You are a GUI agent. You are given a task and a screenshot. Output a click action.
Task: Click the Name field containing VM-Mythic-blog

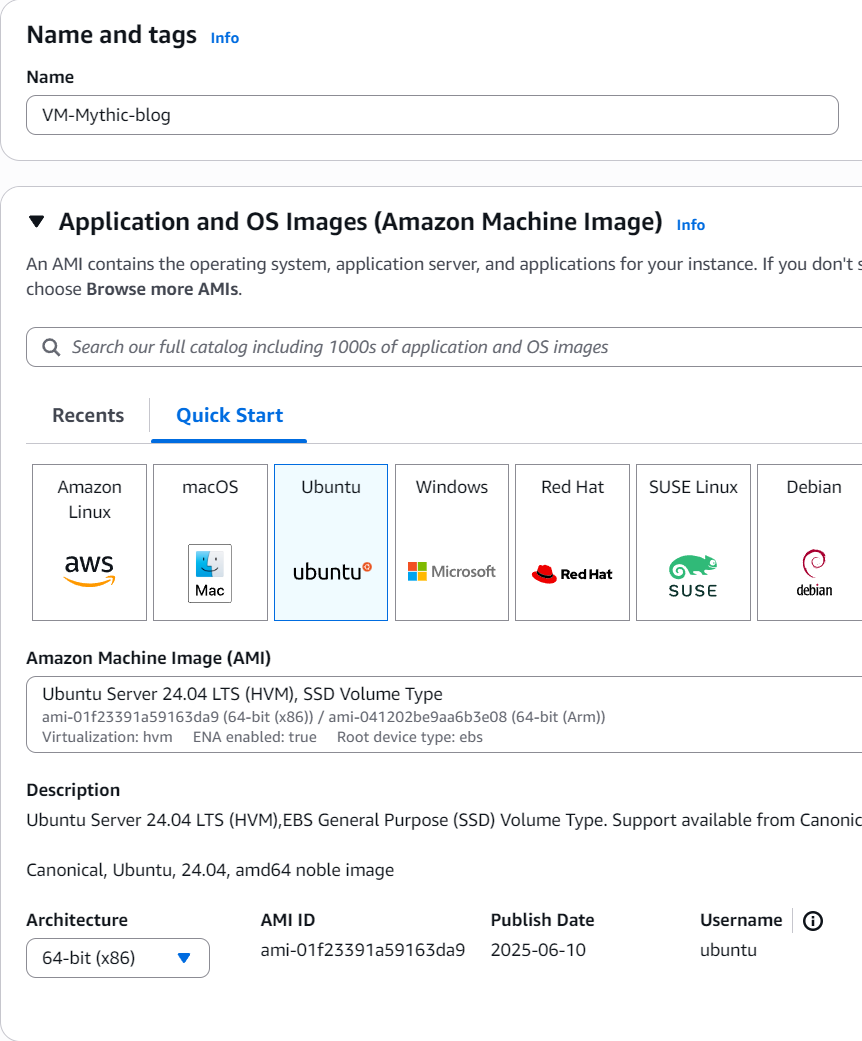[432, 115]
